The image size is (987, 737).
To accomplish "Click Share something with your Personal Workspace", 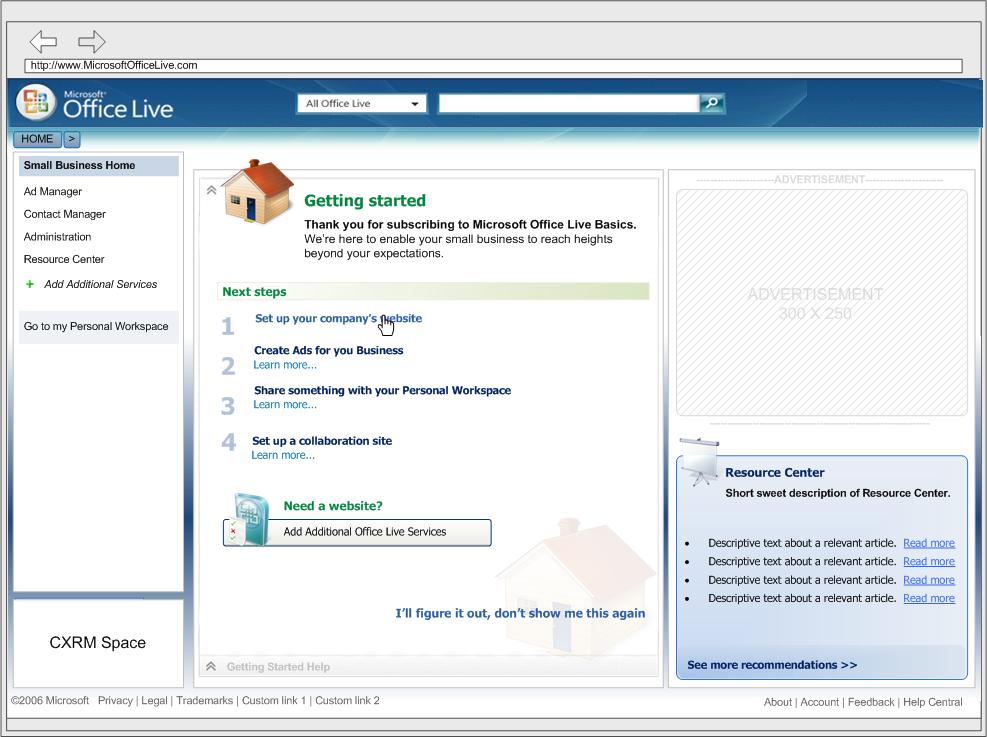I will 383,390.
